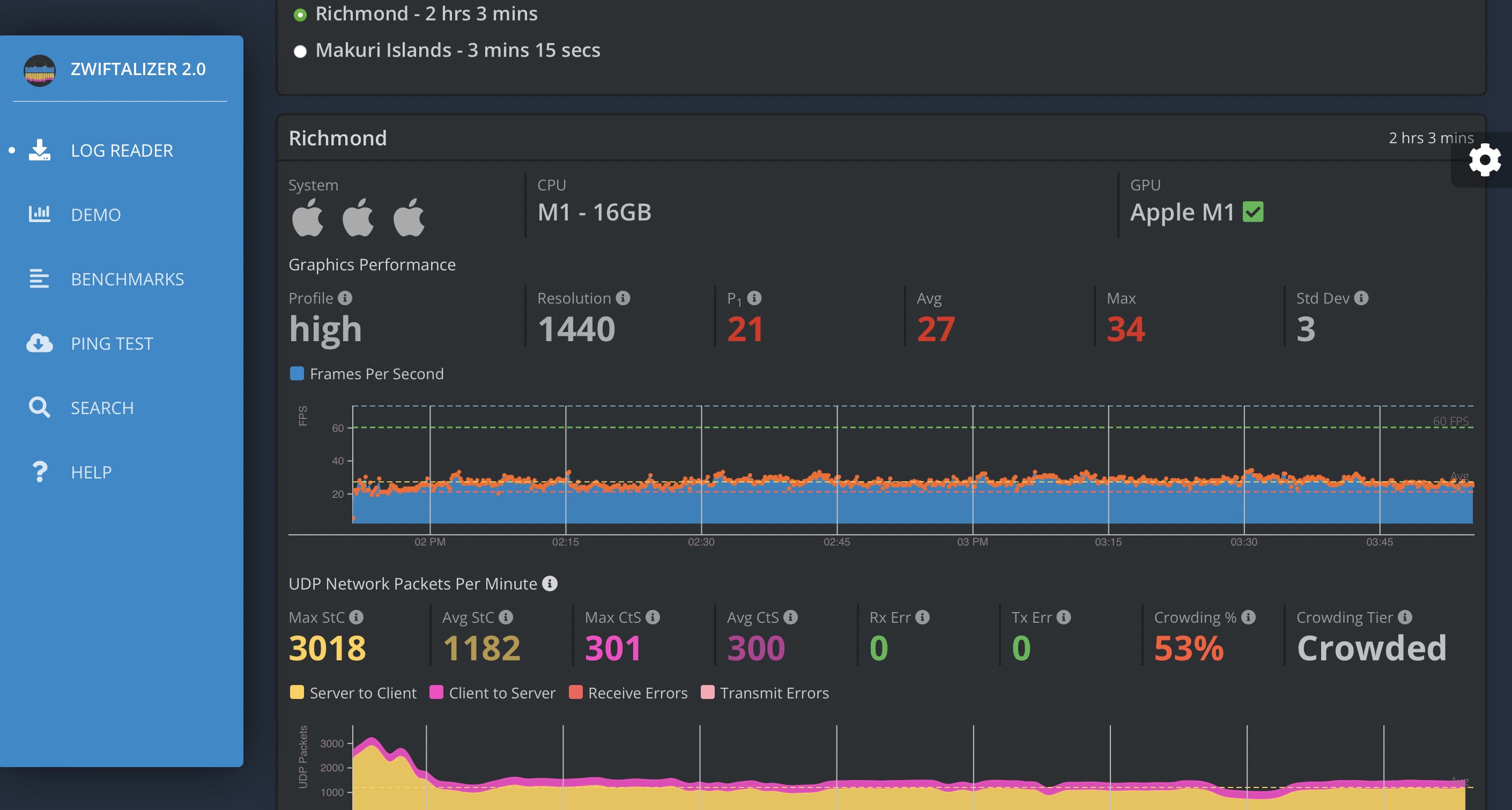Click the Receive Errors red swatch
This screenshot has height=810, width=1512.
point(575,693)
